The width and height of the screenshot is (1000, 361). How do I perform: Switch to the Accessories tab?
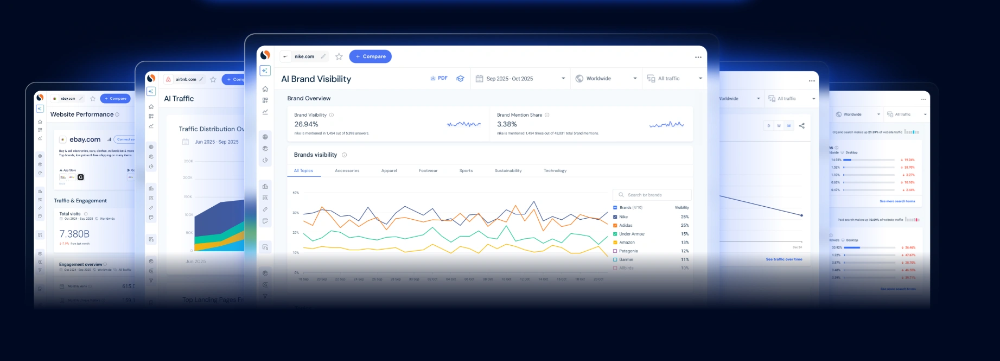(x=347, y=171)
